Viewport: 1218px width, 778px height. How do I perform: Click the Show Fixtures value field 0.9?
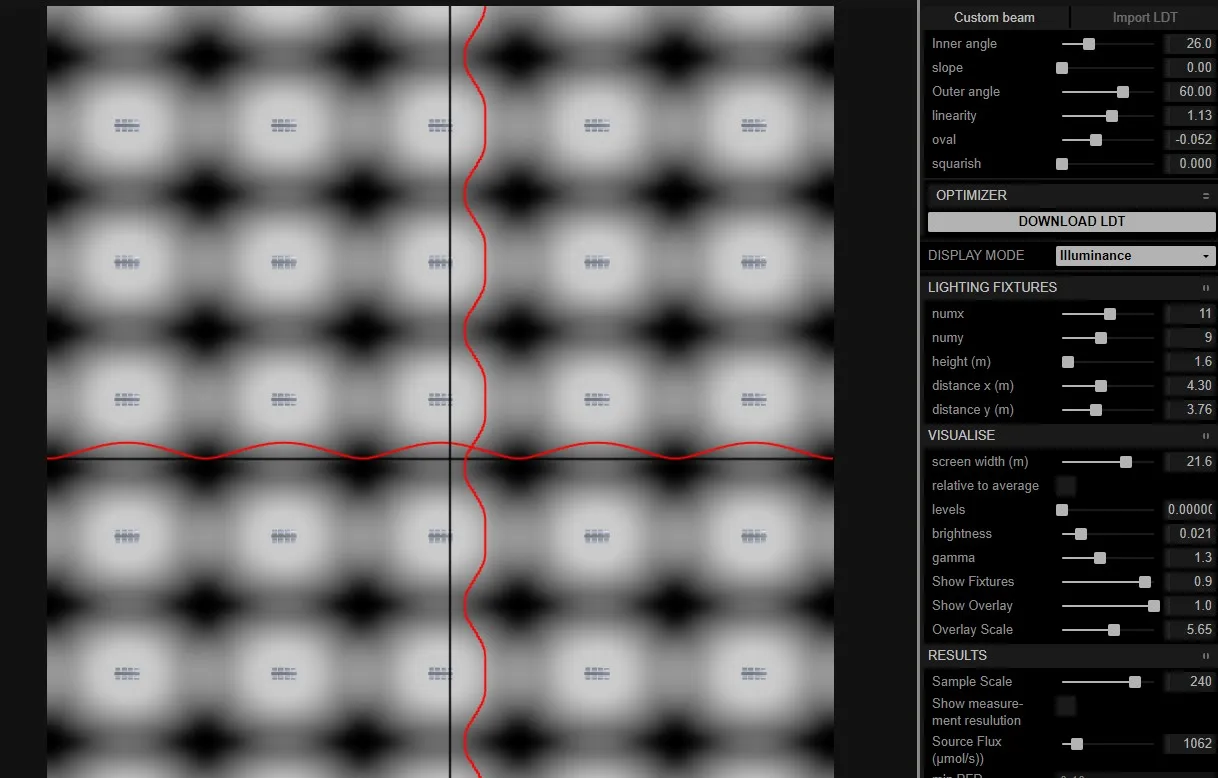1190,582
